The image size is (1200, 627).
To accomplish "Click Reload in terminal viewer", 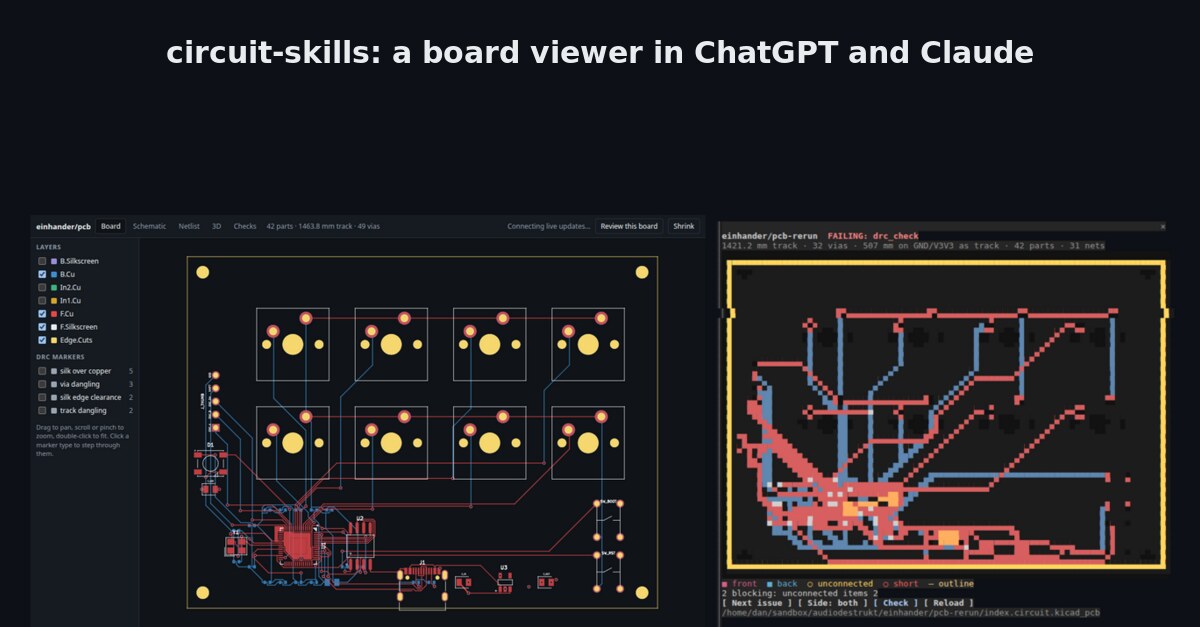I will pyautogui.click(x=948, y=603).
